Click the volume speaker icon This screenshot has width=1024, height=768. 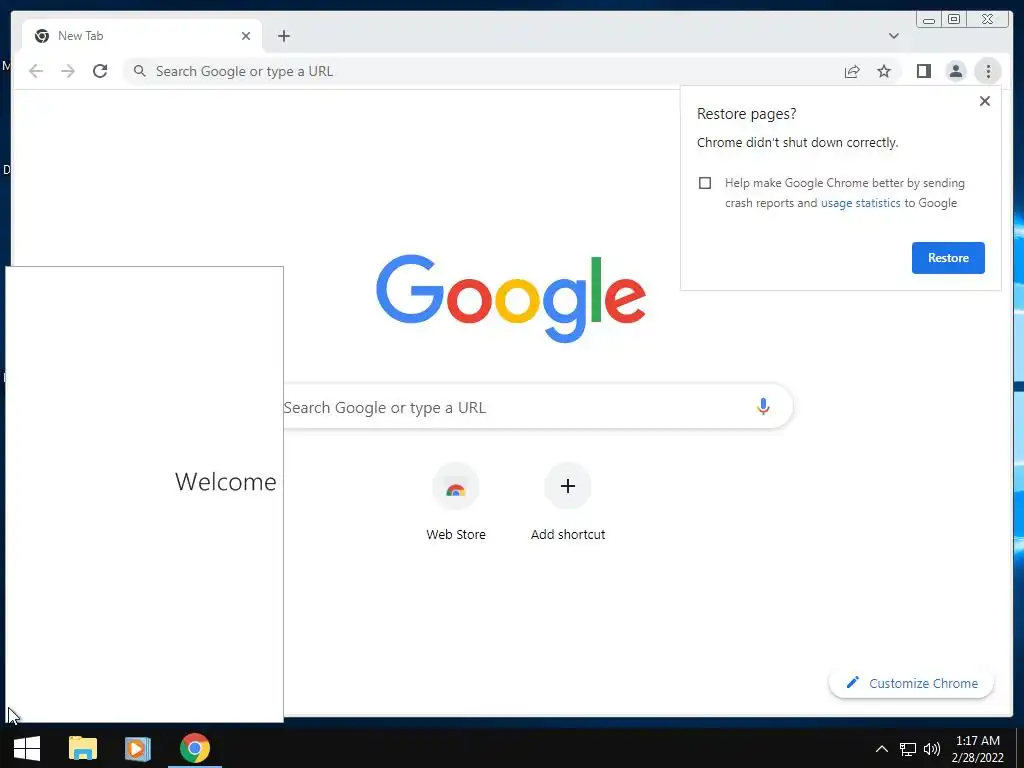[932, 749]
